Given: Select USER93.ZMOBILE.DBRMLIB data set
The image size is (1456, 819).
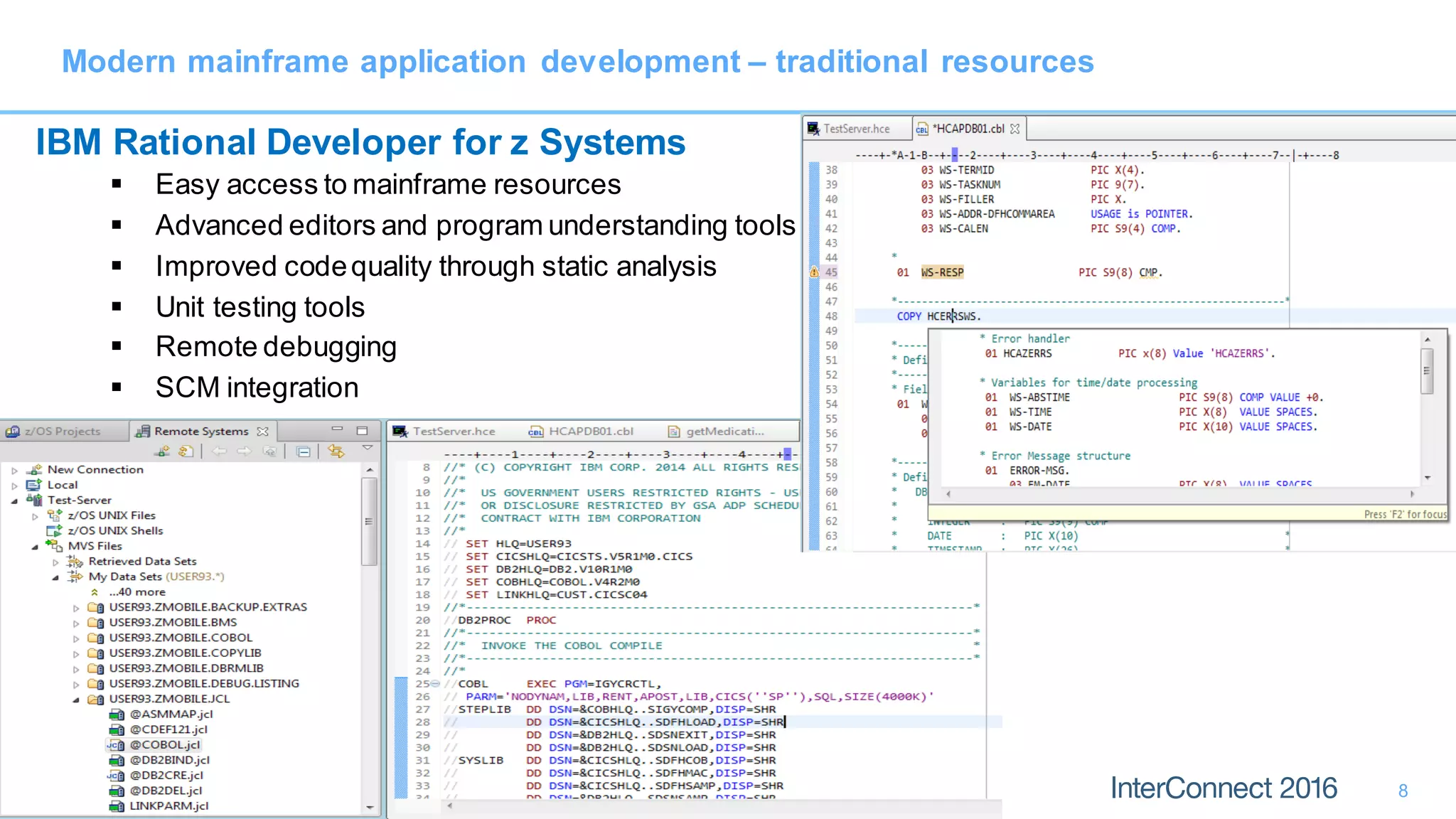Looking at the screenshot, I should (186, 668).
